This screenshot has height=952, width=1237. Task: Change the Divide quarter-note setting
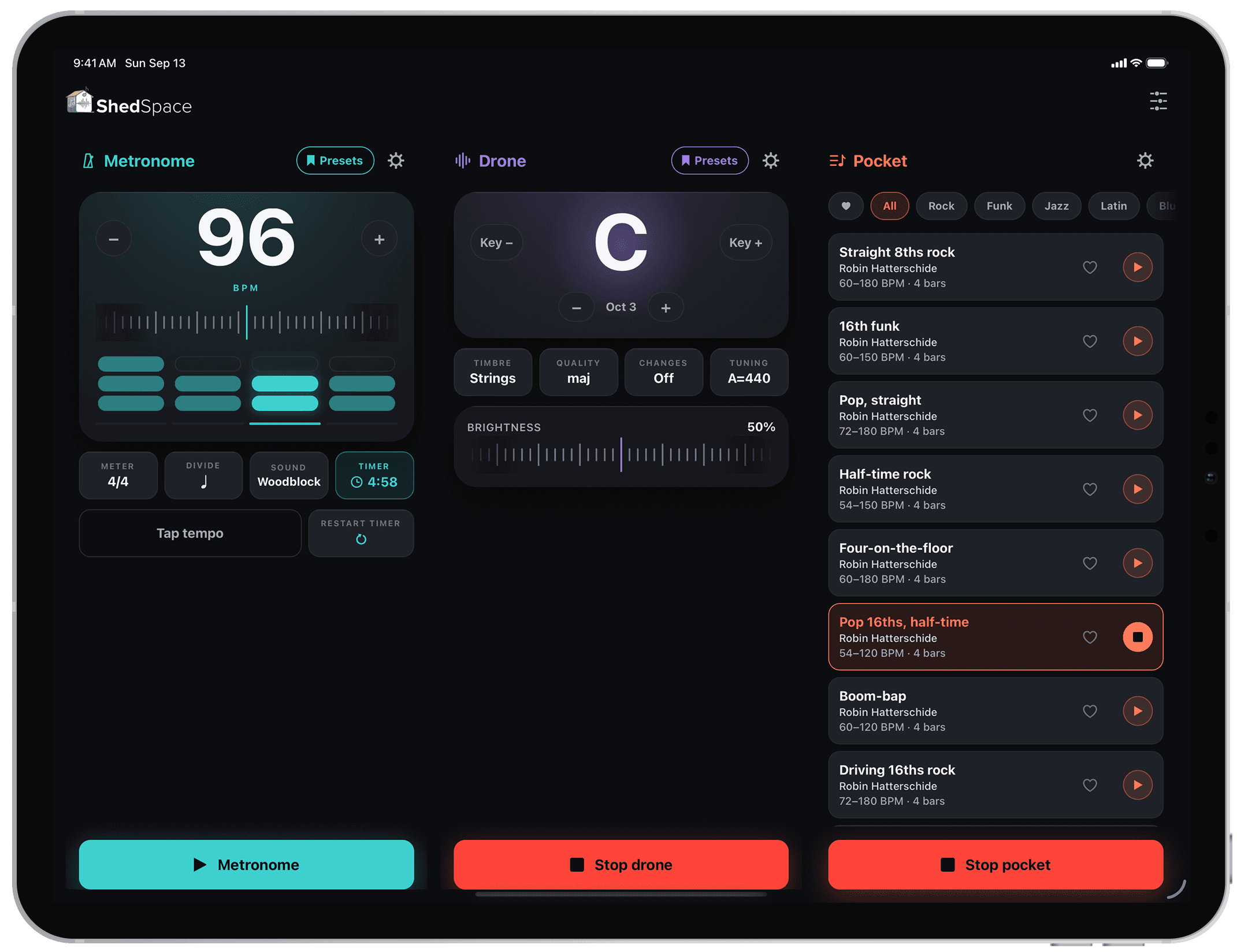[x=203, y=475]
